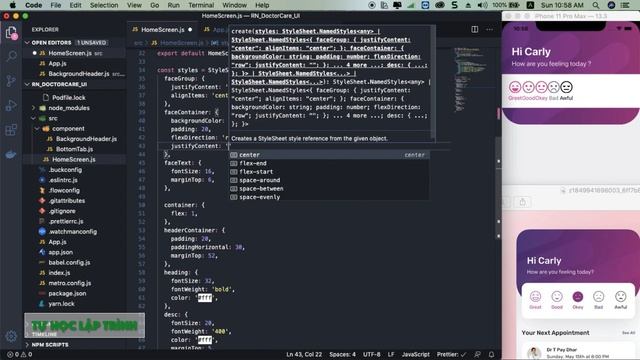This screenshot has height=360, width=640.
Task: Open the Go menu
Action: [x=155, y=5]
